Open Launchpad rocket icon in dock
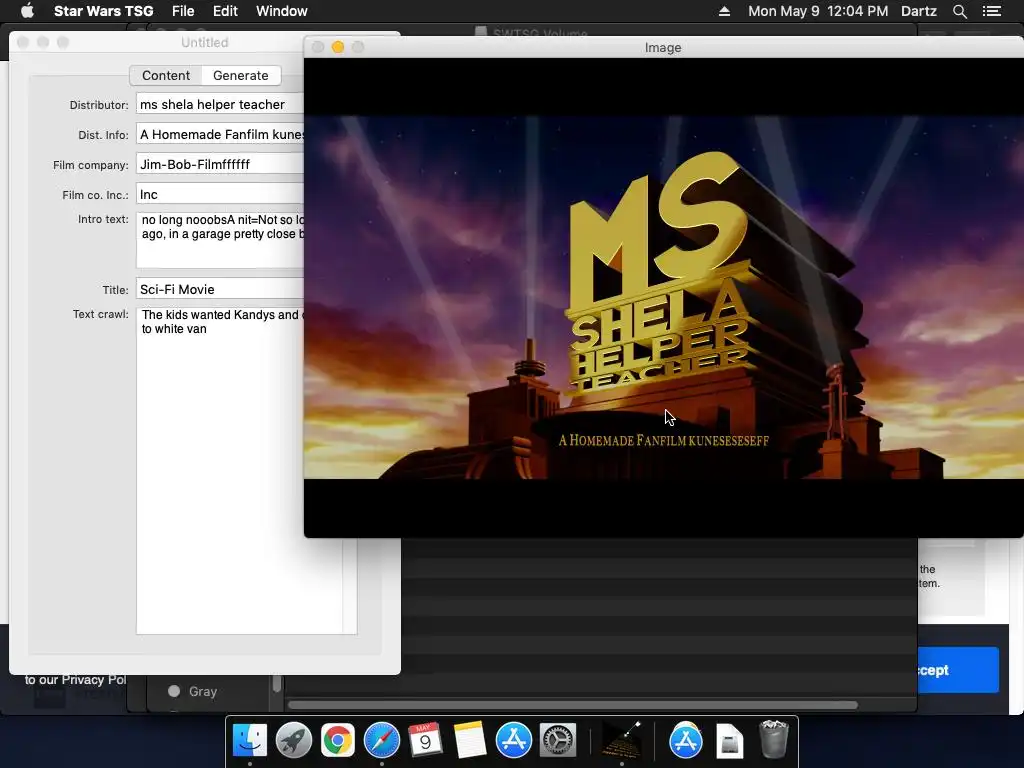This screenshot has height=768, width=1024. point(293,741)
